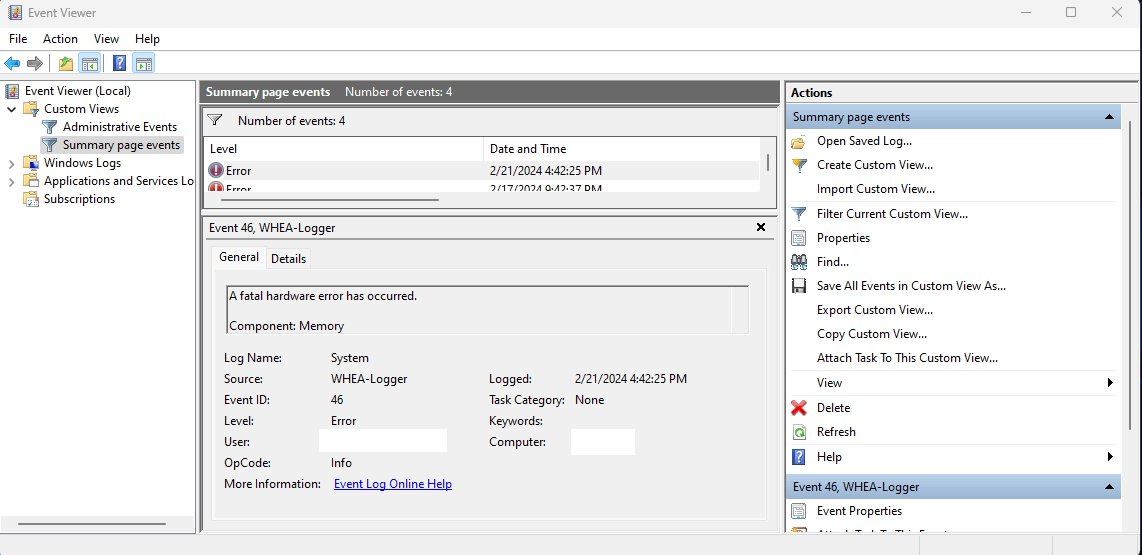
Task: Select the 2/21/2024 4:42:25 PM event row
Action: click(x=482, y=171)
